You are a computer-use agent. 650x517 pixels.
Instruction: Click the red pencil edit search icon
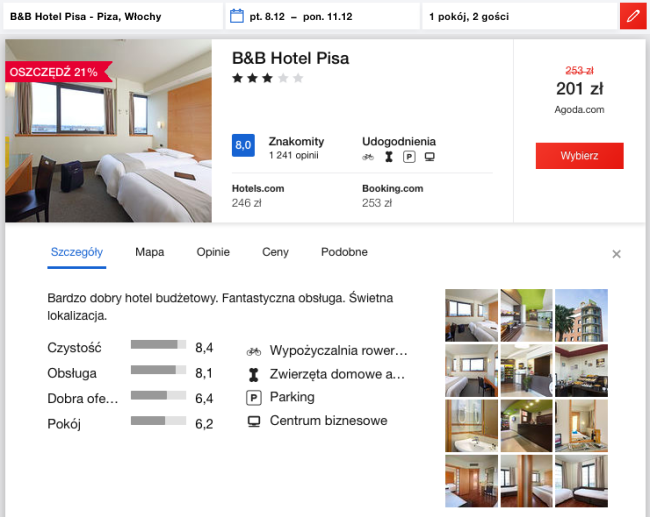pos(632,16)
